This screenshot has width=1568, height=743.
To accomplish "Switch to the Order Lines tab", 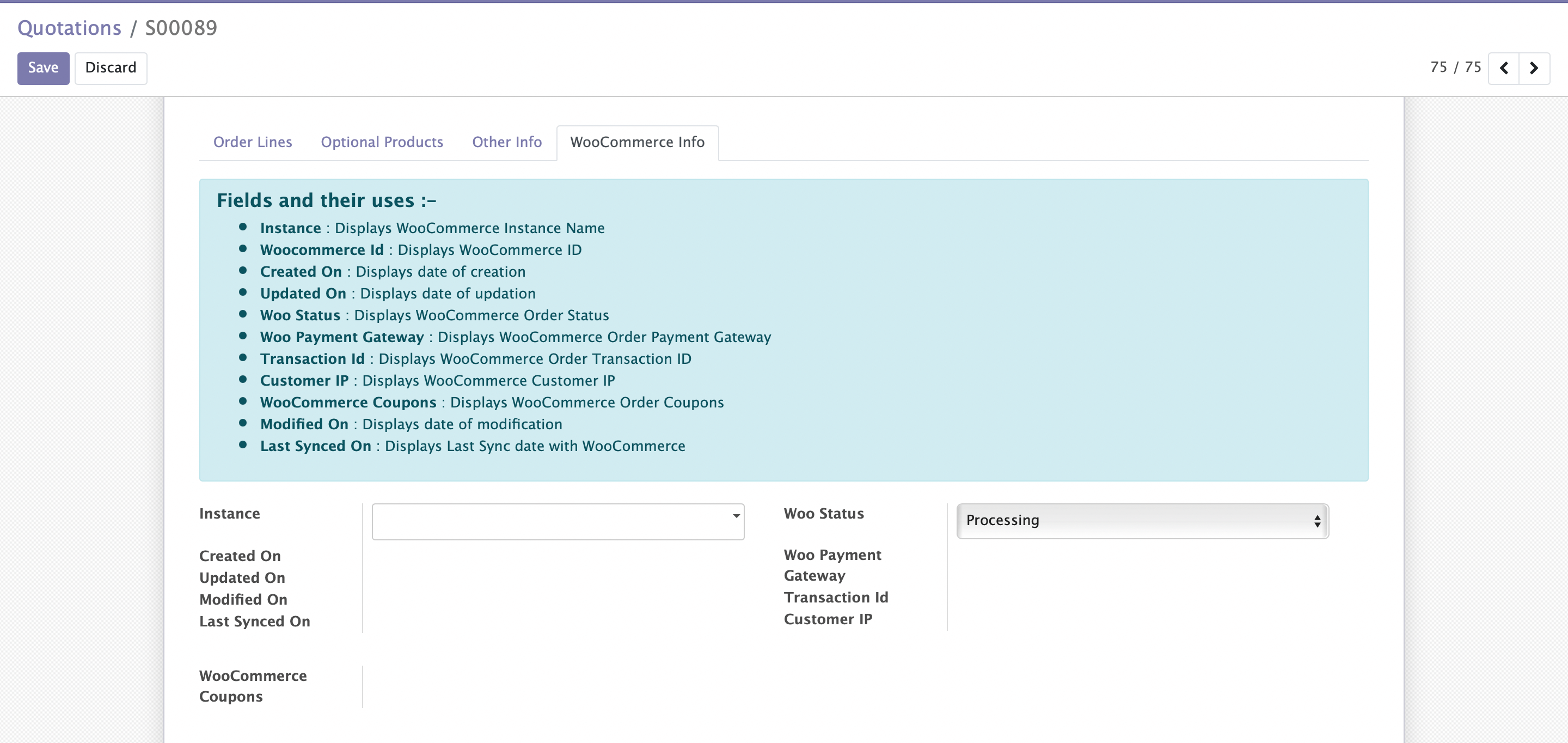I will pyautogui.click(x=252, y=142).
